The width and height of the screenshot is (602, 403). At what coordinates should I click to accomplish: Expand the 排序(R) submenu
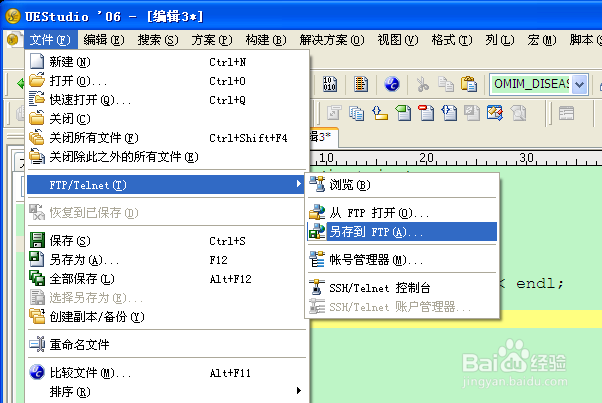[x=165, y=391]
